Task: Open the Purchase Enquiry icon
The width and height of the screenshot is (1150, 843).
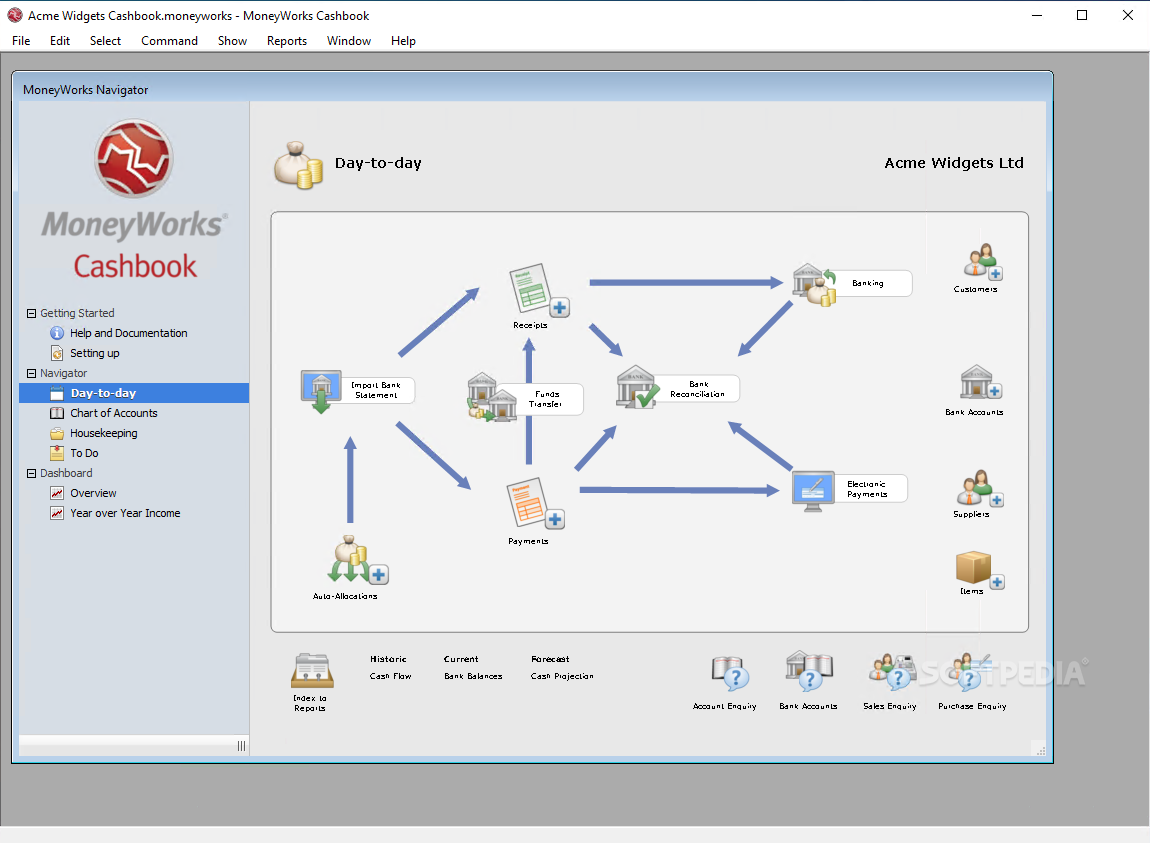Action: coord(969,672)
